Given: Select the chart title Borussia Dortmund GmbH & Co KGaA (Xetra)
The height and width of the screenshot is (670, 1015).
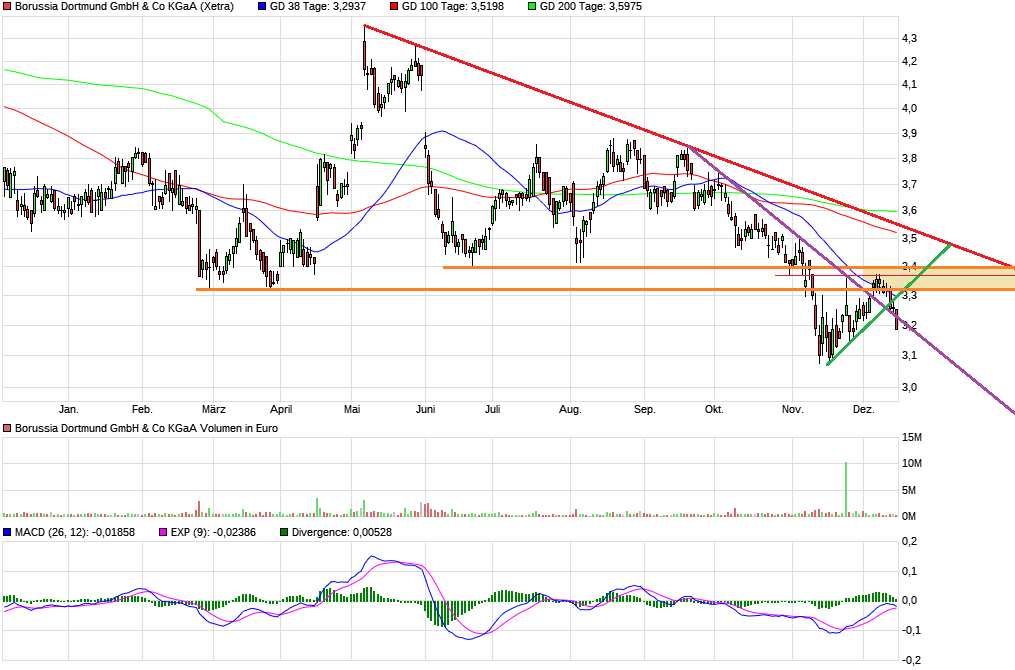Looking at the screenshot, I should point(124,6).
